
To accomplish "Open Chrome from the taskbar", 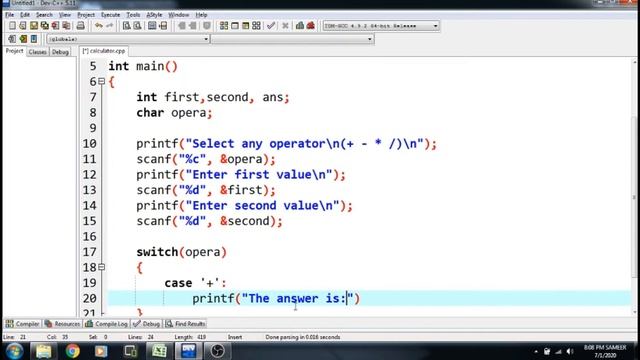I will (x=73, y=351).
